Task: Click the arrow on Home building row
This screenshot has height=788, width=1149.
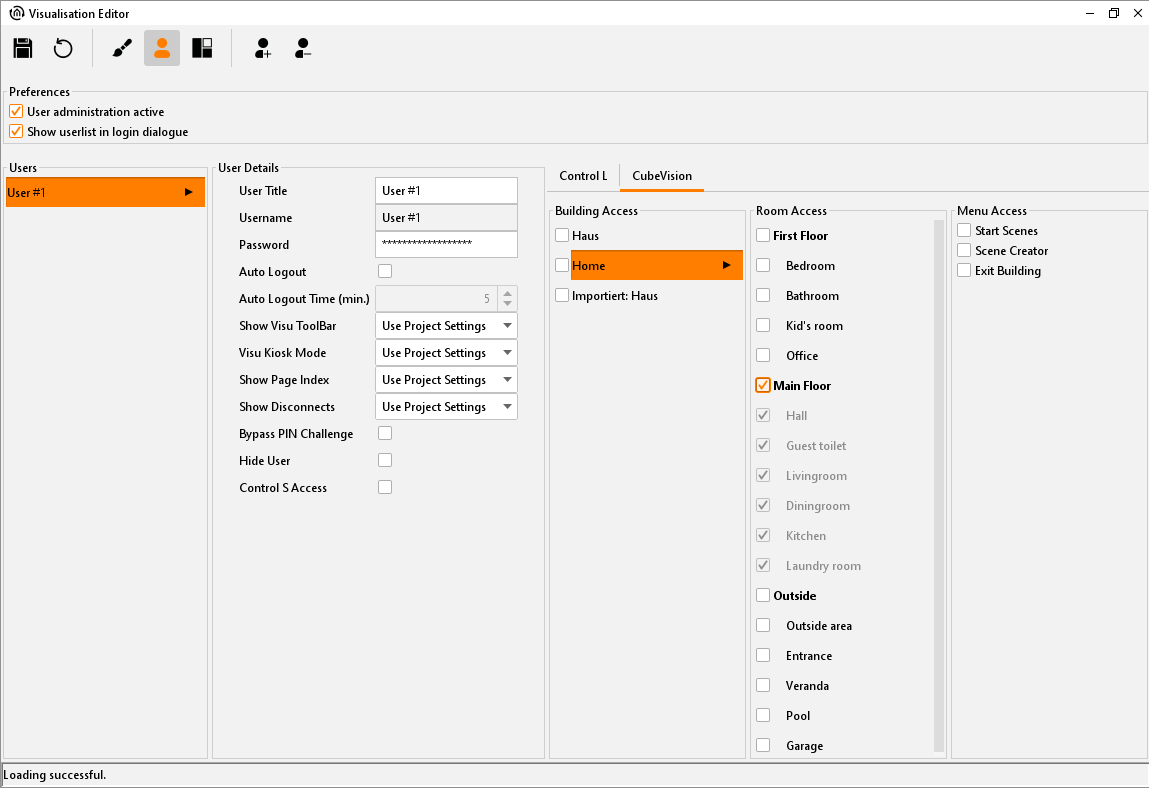Action: [x=727, y=265]
